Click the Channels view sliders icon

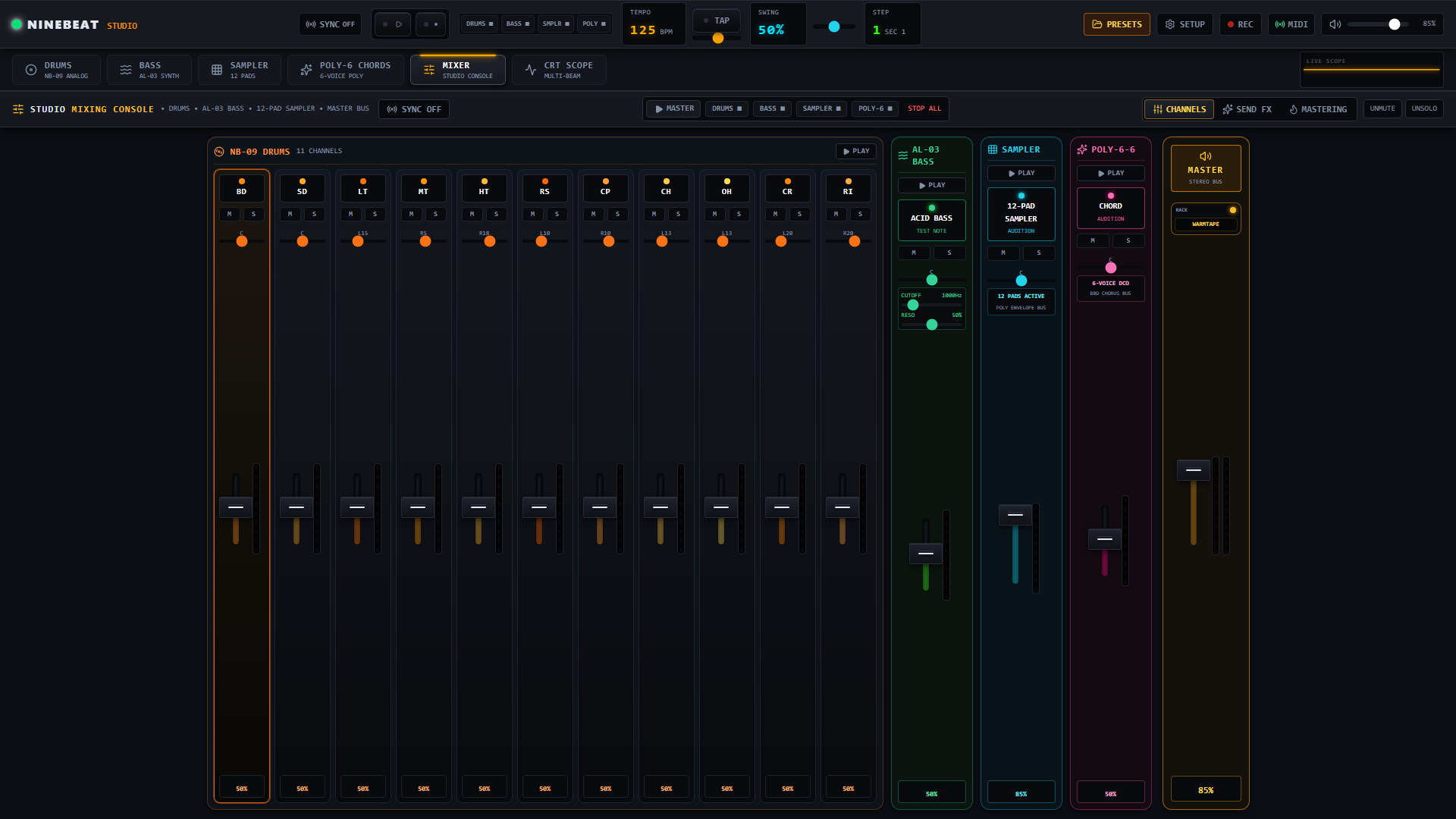coord(1158,109)
